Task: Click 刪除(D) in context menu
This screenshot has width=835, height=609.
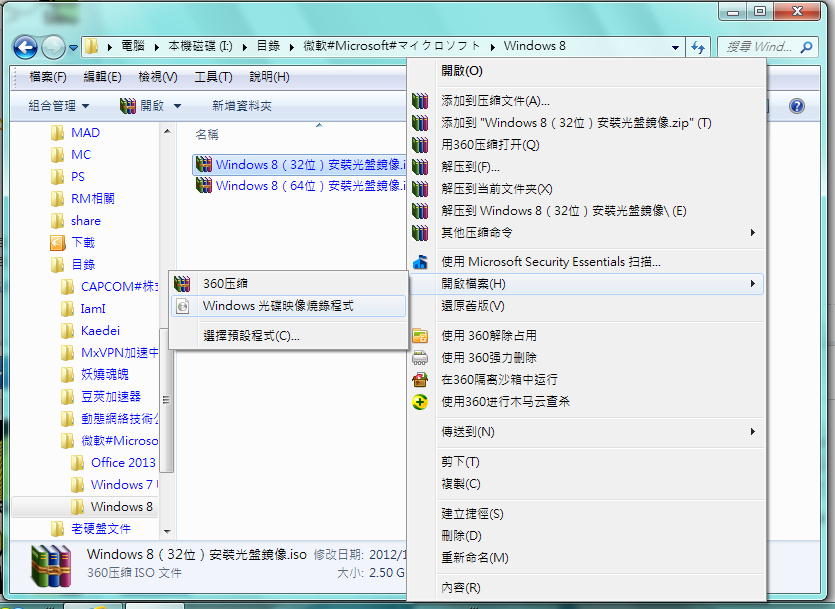Action: [x=586, y=536]
